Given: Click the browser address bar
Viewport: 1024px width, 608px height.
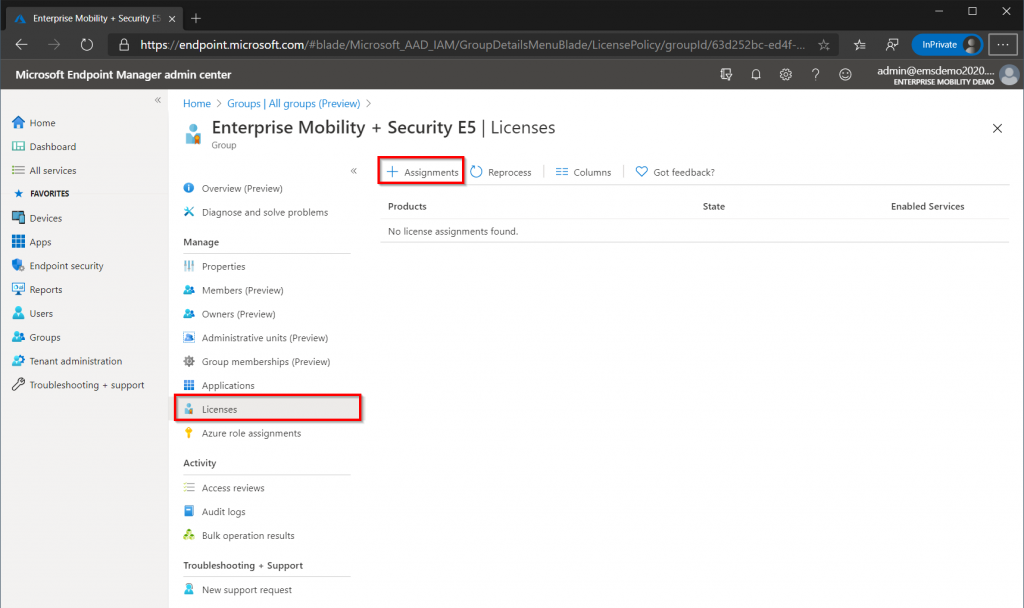Looking at the screenshot, I should [472, 44].
